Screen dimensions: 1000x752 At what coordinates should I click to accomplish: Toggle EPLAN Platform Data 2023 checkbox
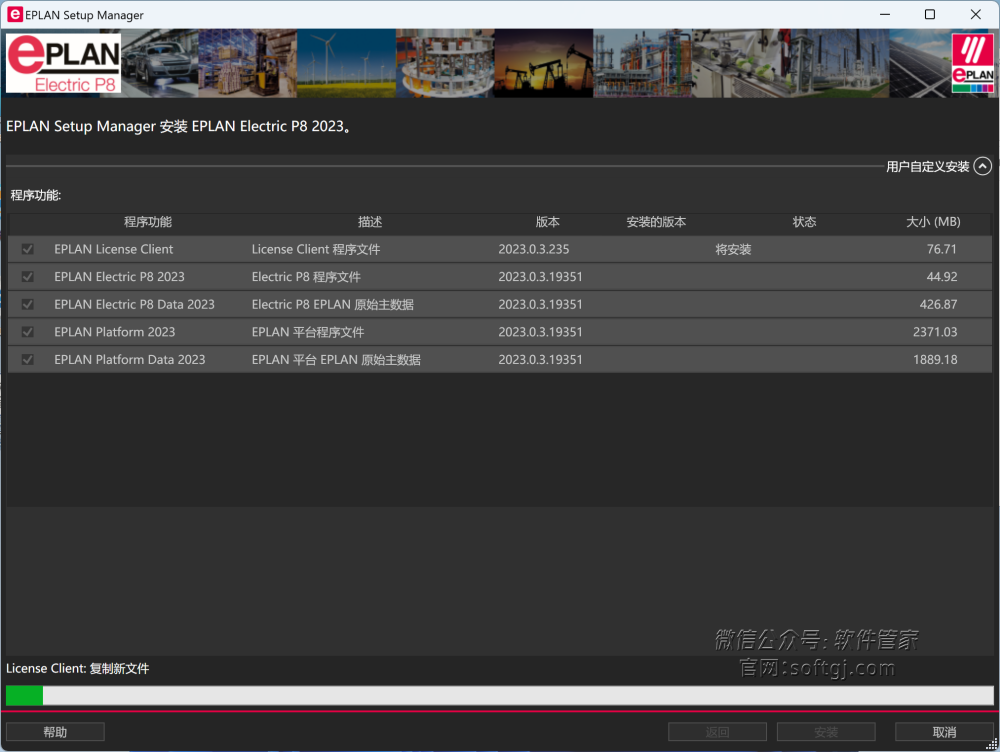point(28,359)
